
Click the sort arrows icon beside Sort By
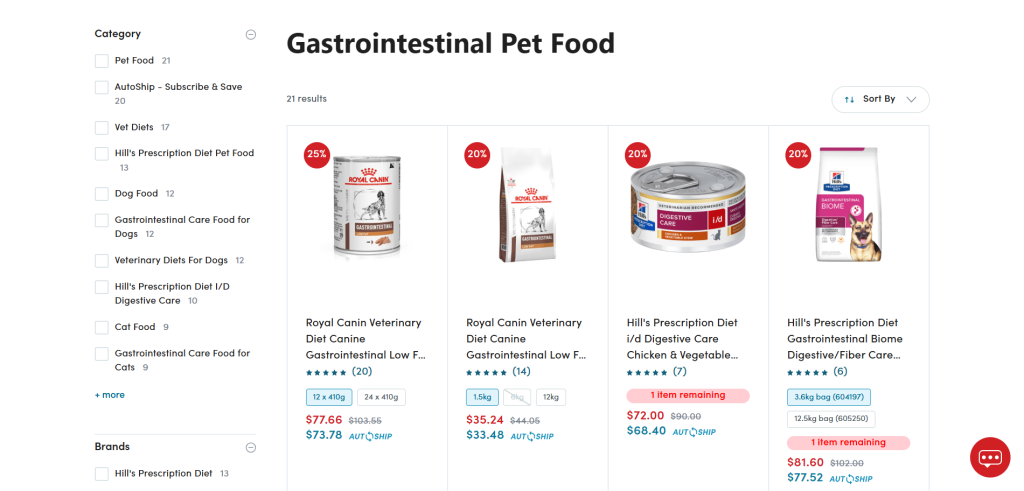(849, 99)
